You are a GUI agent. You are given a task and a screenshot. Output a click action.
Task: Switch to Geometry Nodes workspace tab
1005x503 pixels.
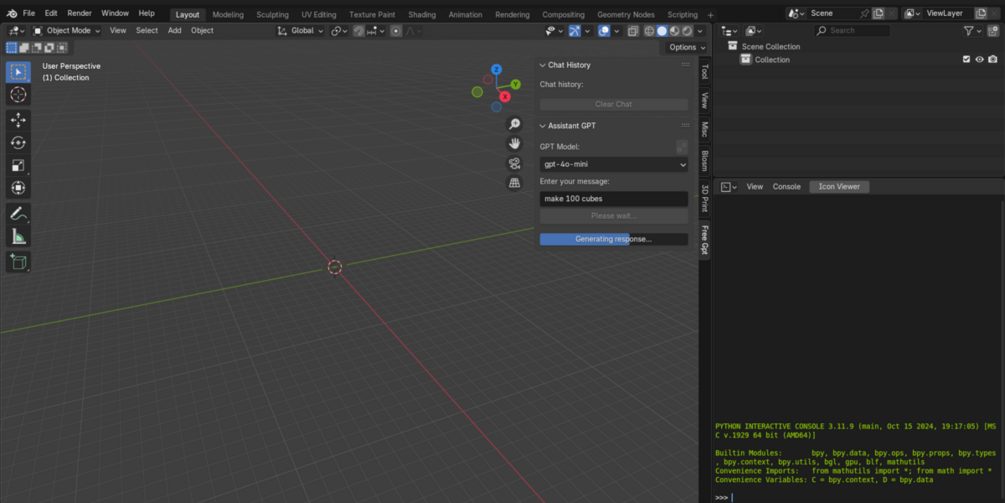point(626,15)
